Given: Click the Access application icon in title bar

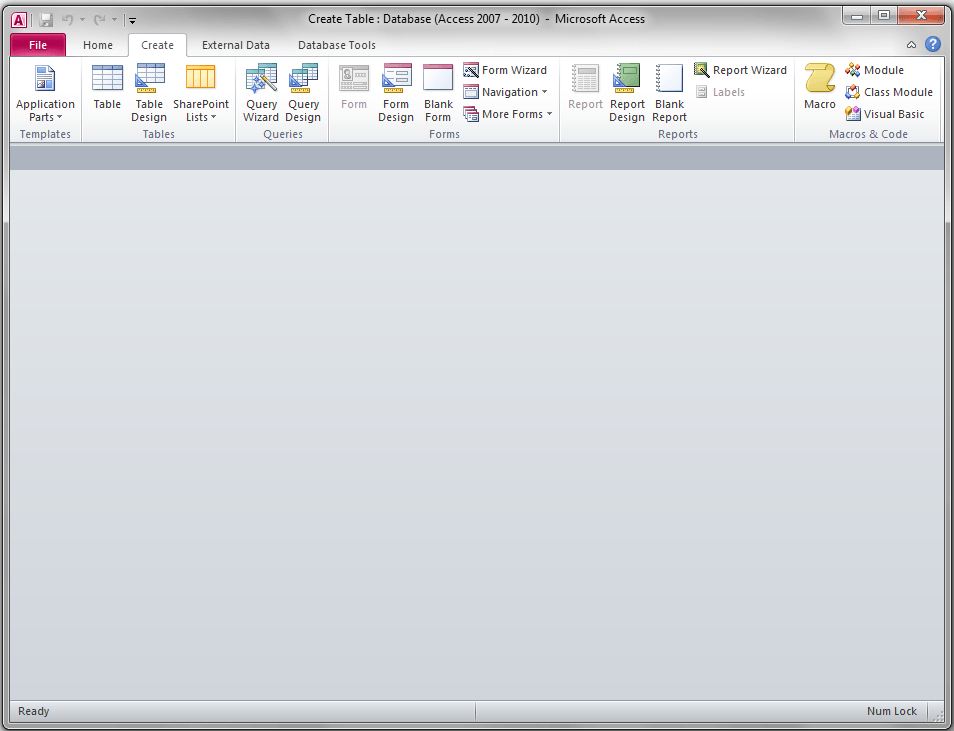Looking at the screenshot, I should pyautogui.click(x=19, y=20).
